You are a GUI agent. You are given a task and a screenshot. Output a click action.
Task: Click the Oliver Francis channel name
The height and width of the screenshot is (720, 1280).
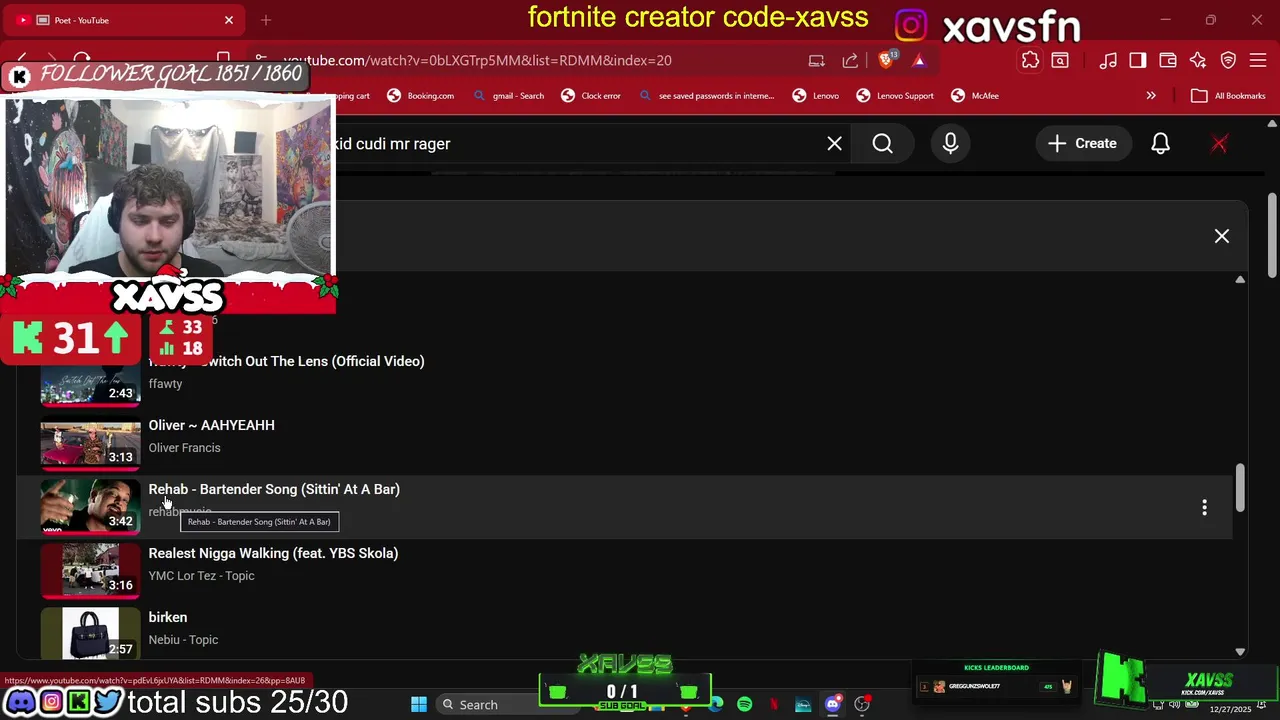[184, 448]
